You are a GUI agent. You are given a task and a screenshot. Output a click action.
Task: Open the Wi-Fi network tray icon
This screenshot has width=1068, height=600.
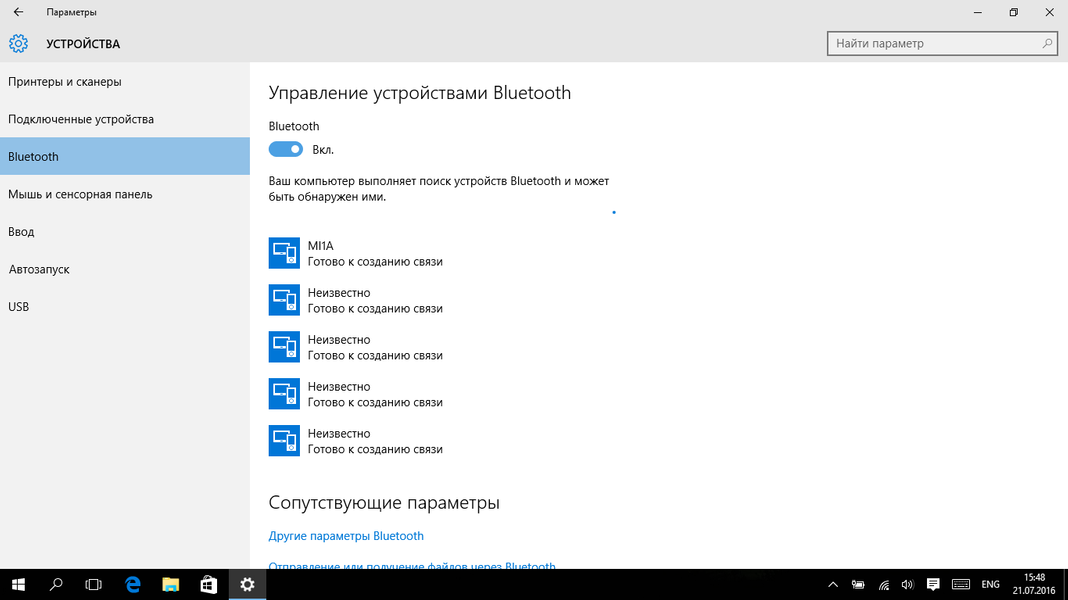(x=884, y=584)
